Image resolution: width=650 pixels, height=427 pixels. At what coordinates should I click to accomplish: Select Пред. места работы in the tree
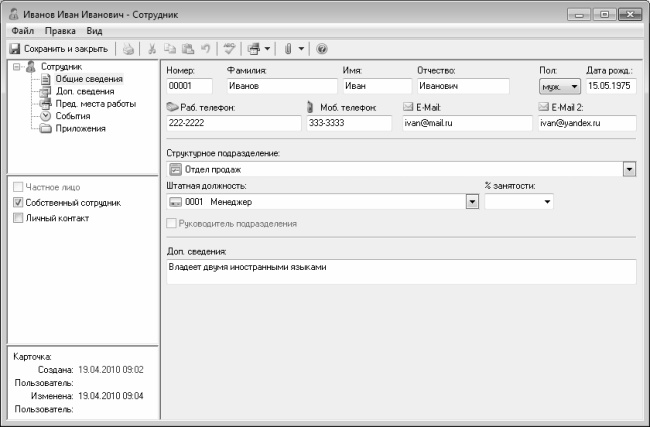point(95,103)
